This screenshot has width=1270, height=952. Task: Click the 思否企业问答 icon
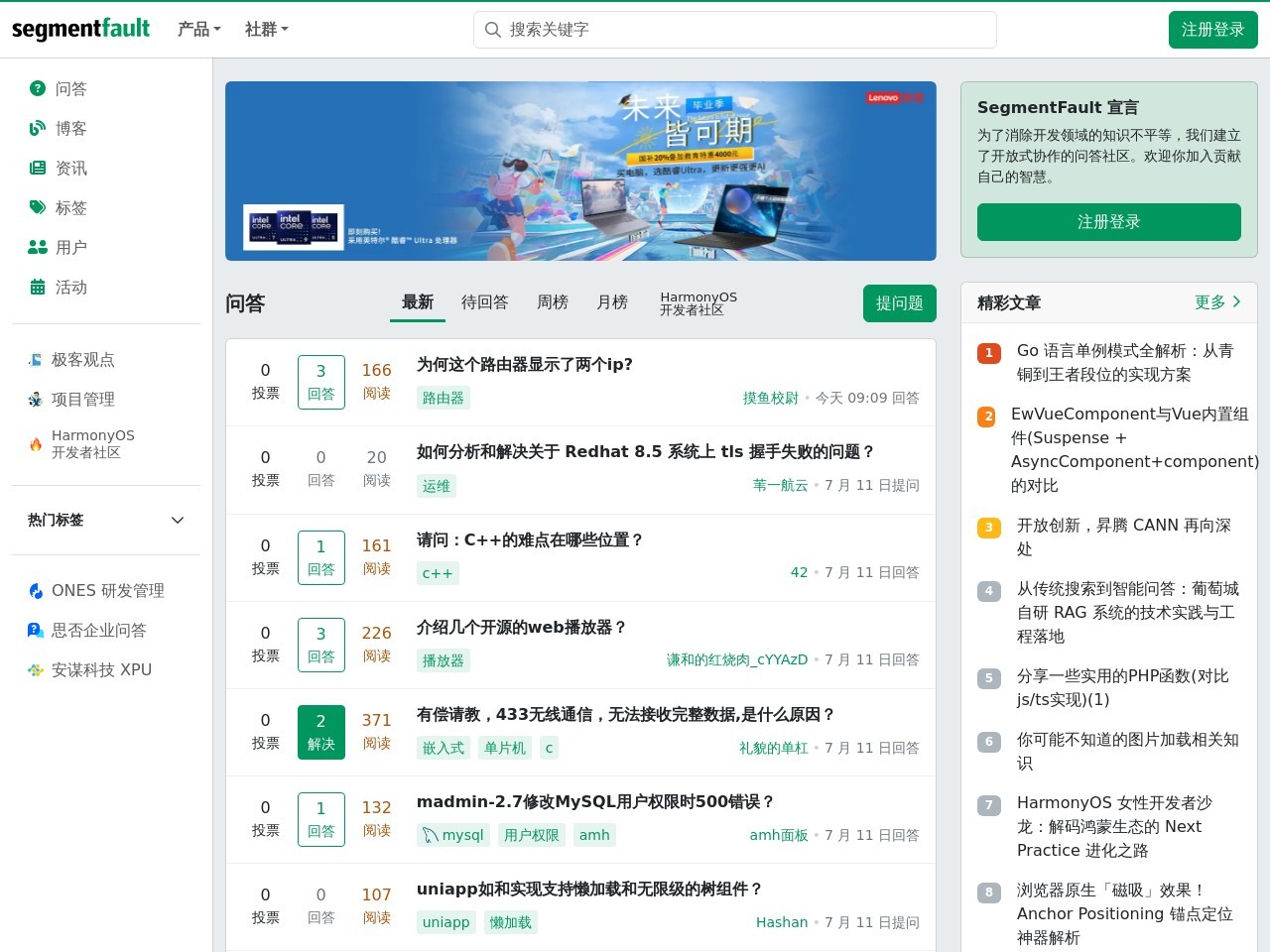click(x=36, y=630)
